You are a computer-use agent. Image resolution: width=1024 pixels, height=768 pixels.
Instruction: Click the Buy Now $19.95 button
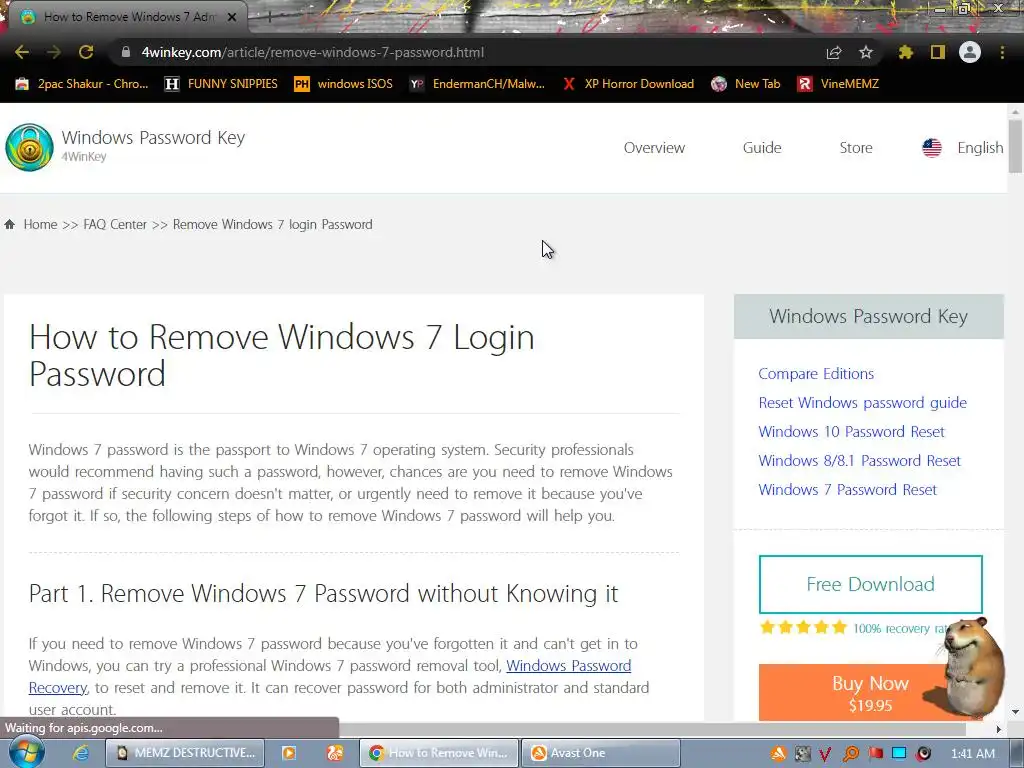[x=871, y=692]
